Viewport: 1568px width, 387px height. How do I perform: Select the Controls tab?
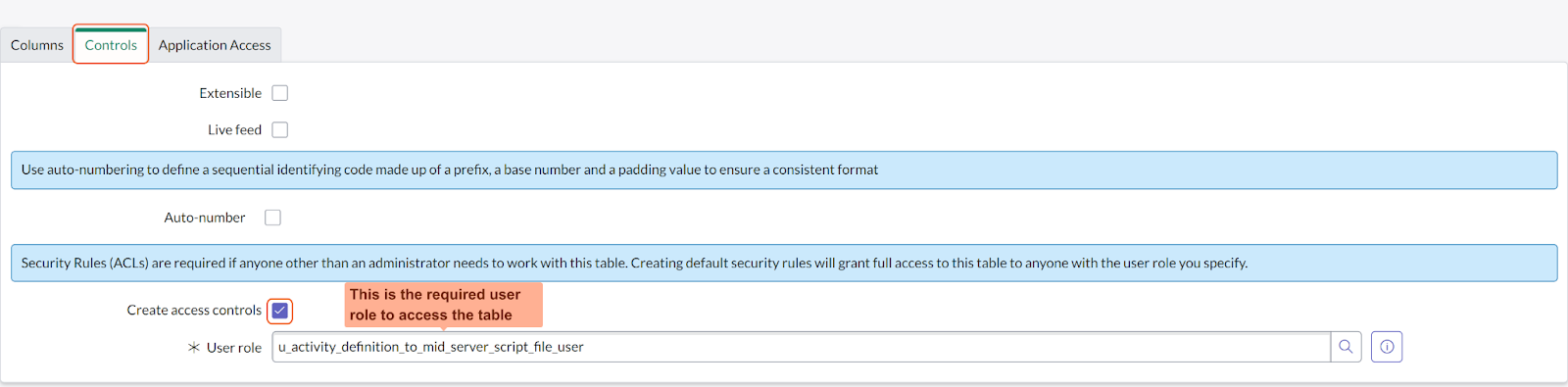[x=111, y=45]
